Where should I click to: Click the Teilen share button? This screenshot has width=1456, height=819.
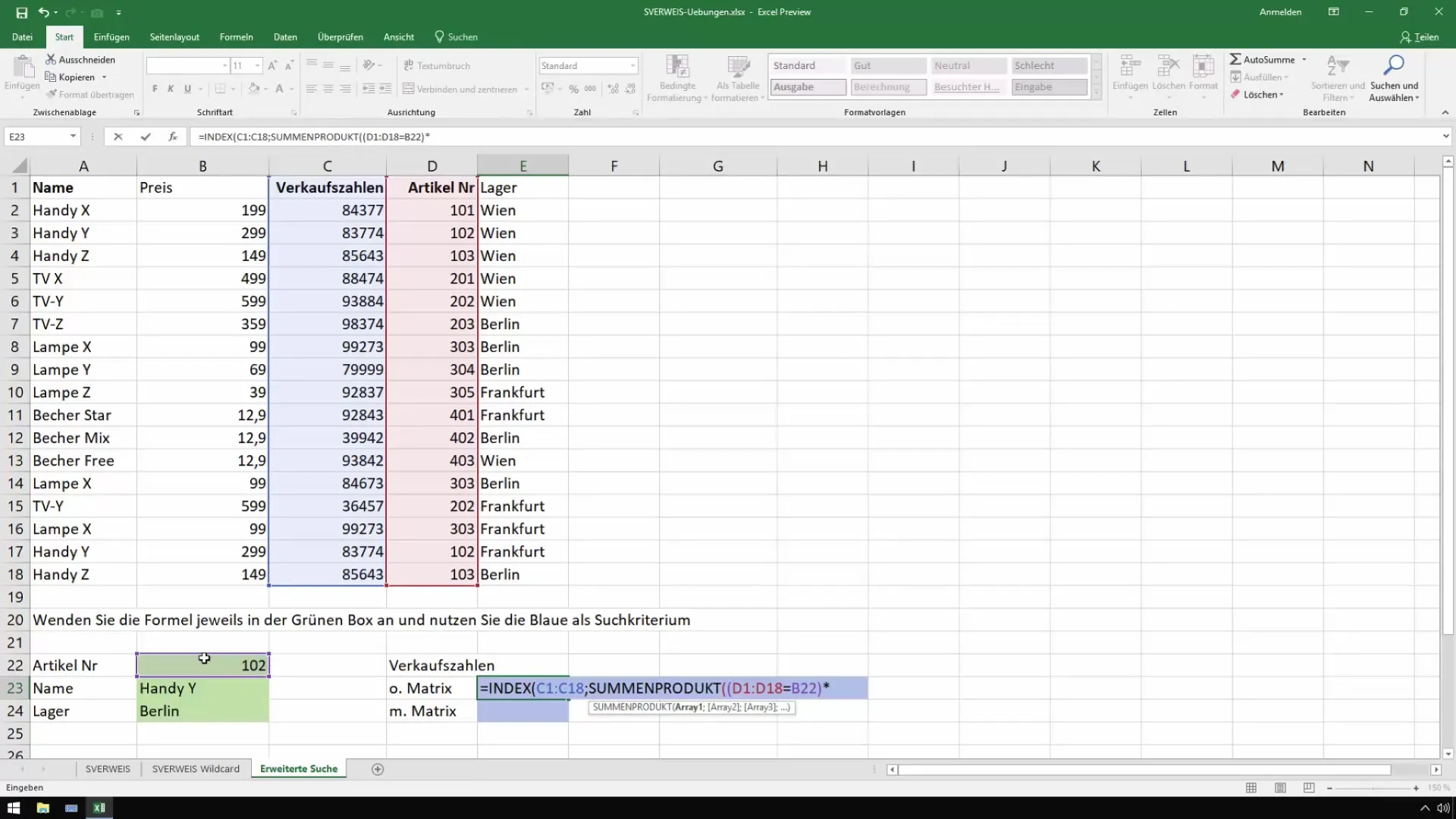1420,36
